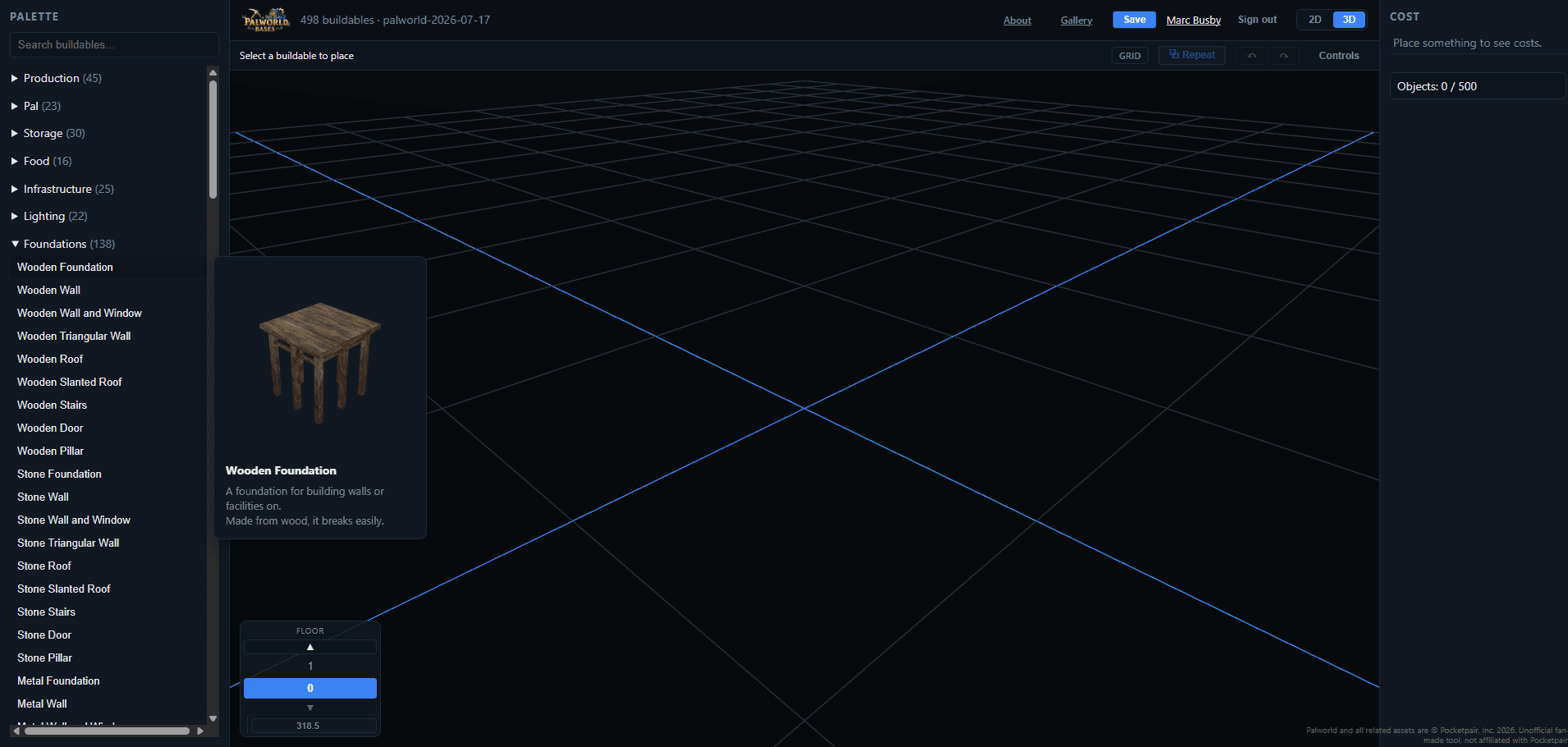Select Stone Foundation buildable
This screenshot has height=747, width=1568.
click(59, 474)
